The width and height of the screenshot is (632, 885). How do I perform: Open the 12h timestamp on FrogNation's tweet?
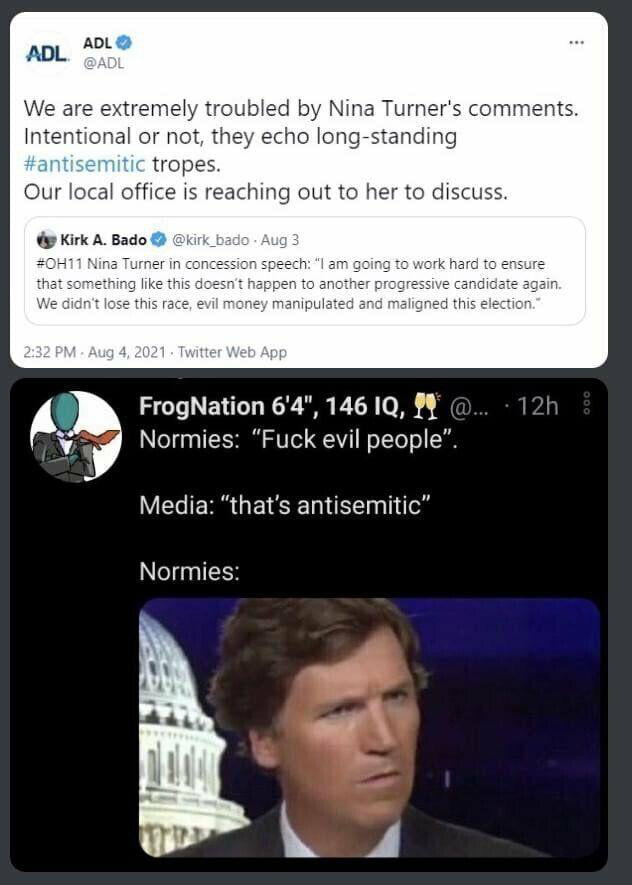[538, 408]
